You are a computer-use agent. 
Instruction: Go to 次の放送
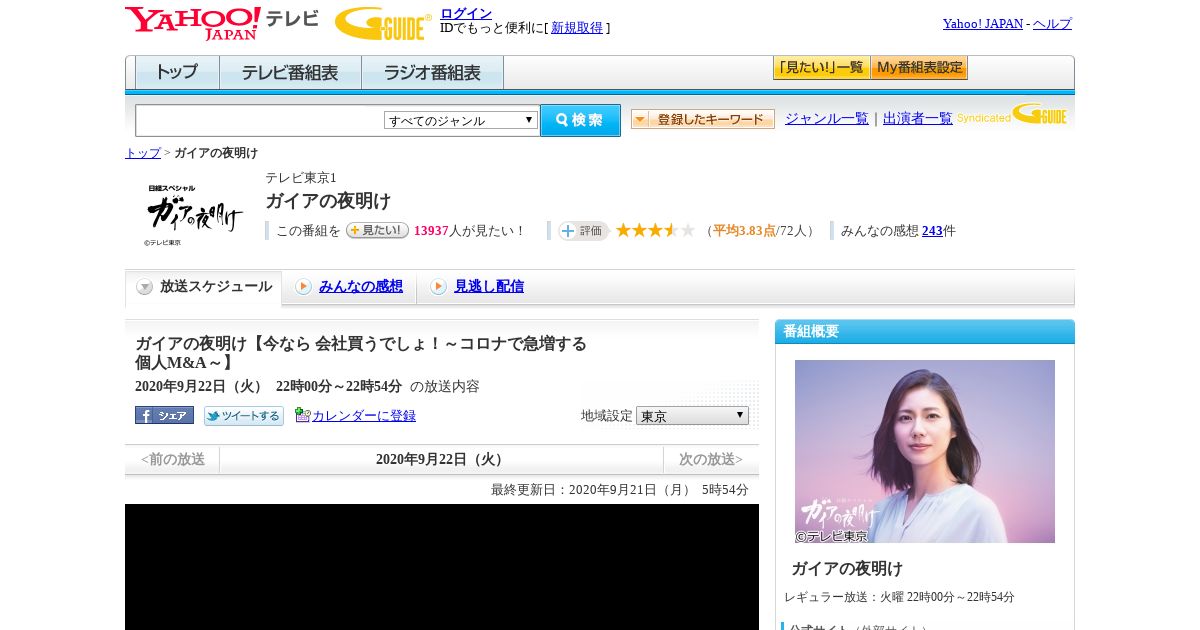coord(711,460)
